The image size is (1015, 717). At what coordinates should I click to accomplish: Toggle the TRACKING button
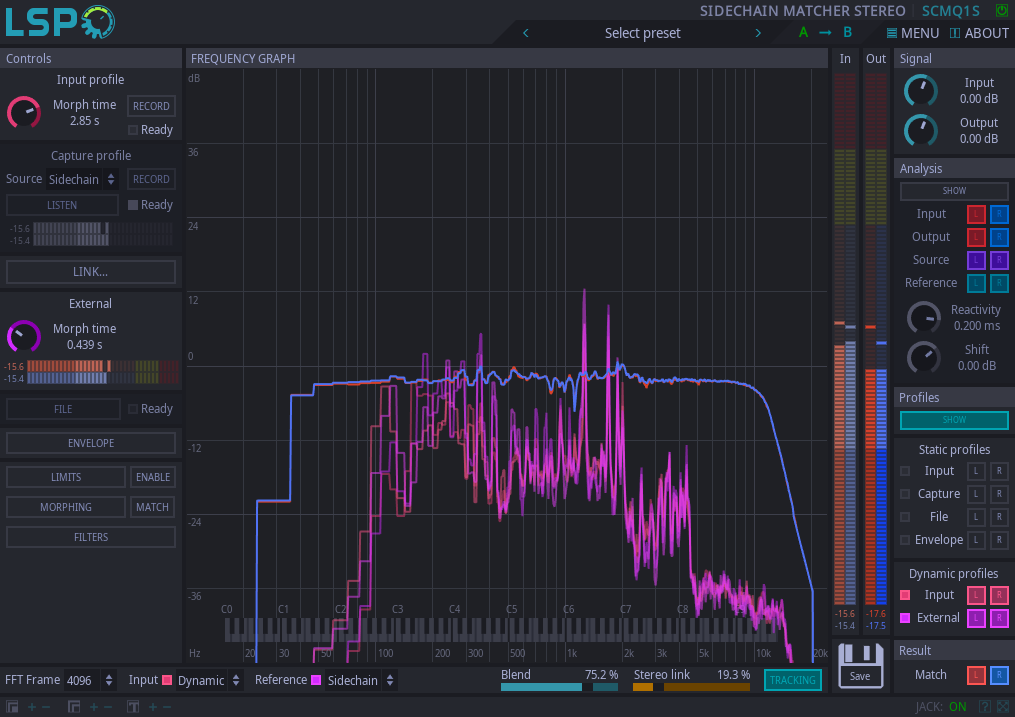(793, 680)
